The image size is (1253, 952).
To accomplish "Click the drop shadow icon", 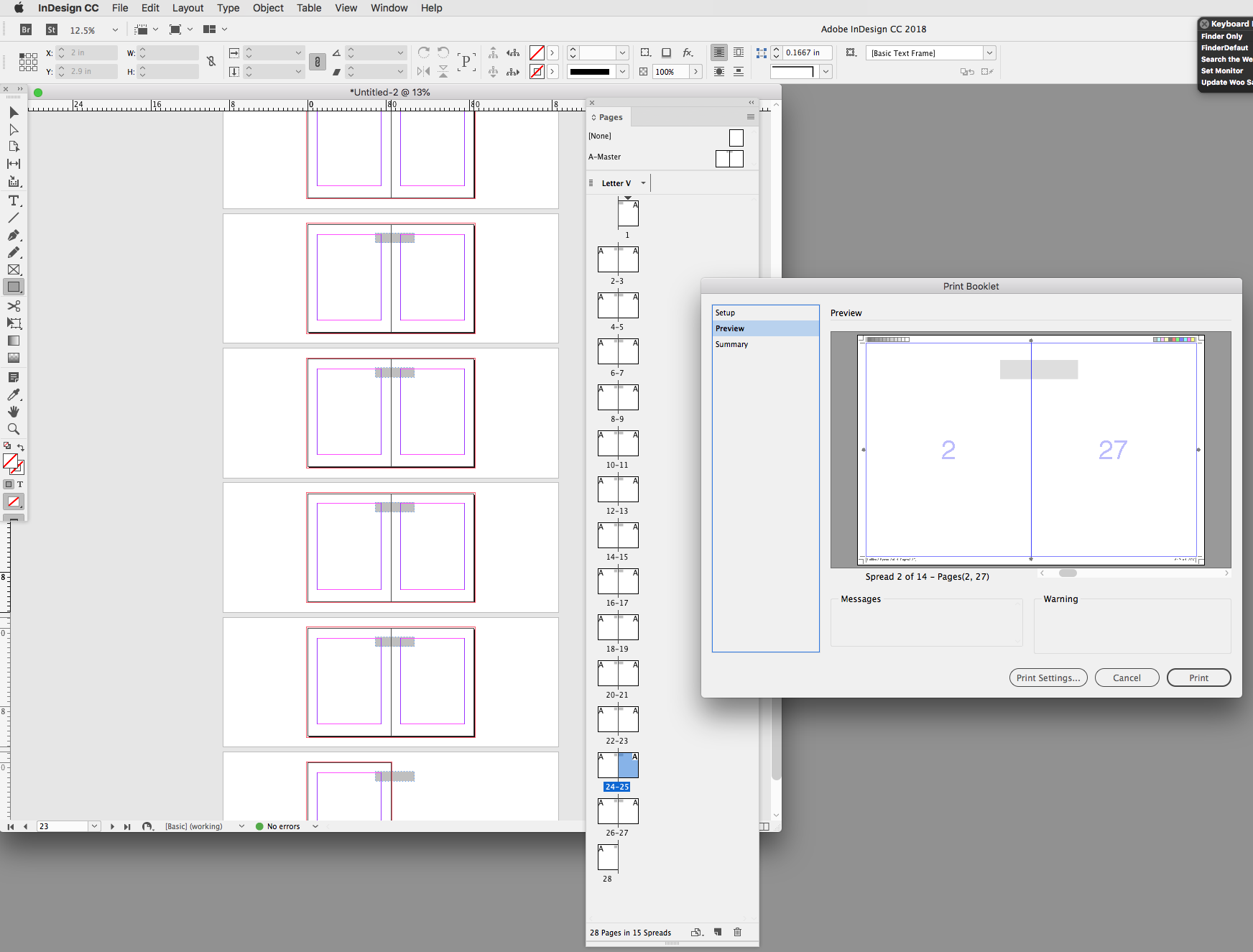I will click(x=666, y=52).
